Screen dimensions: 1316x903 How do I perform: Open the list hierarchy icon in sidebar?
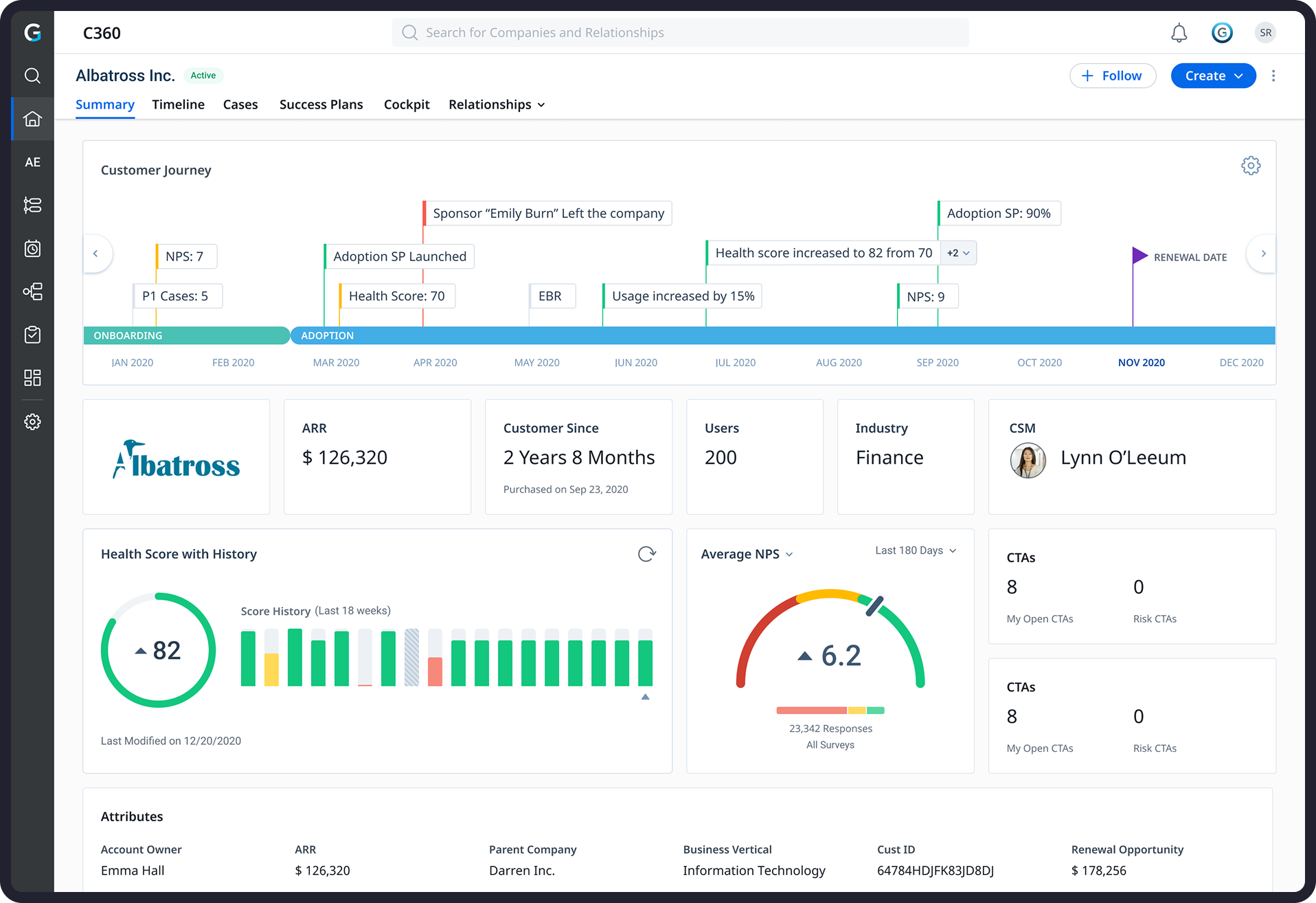tap(32, 205)
